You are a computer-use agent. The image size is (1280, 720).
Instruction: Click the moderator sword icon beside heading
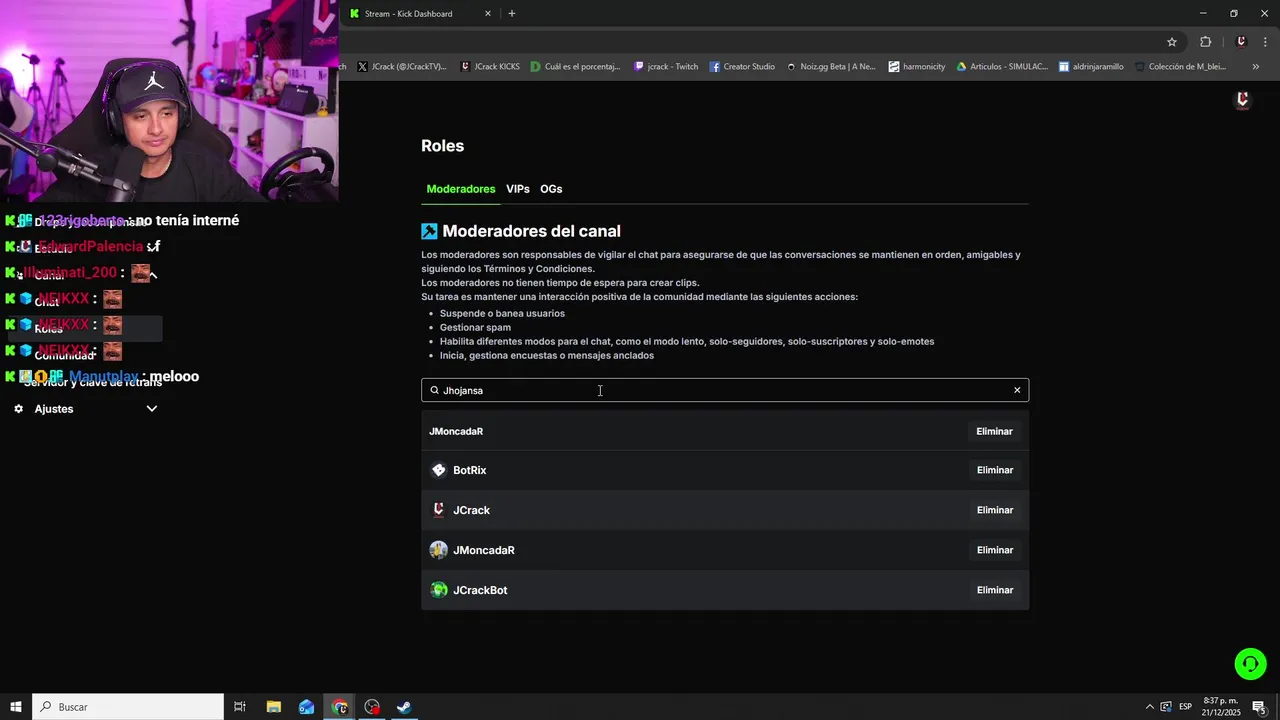[x=429, y=231]
